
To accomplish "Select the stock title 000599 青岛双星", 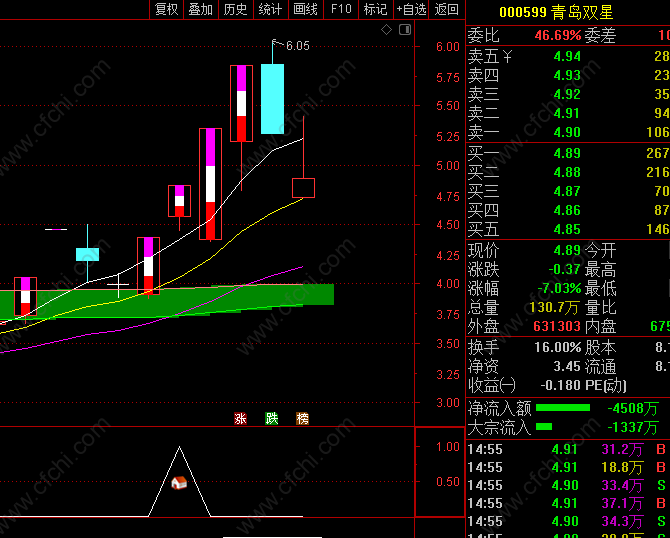I will pos(556,12).
